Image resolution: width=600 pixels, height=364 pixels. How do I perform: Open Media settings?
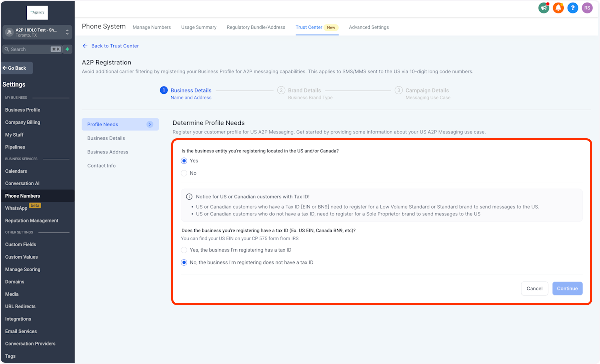click(x=12, y=294)
